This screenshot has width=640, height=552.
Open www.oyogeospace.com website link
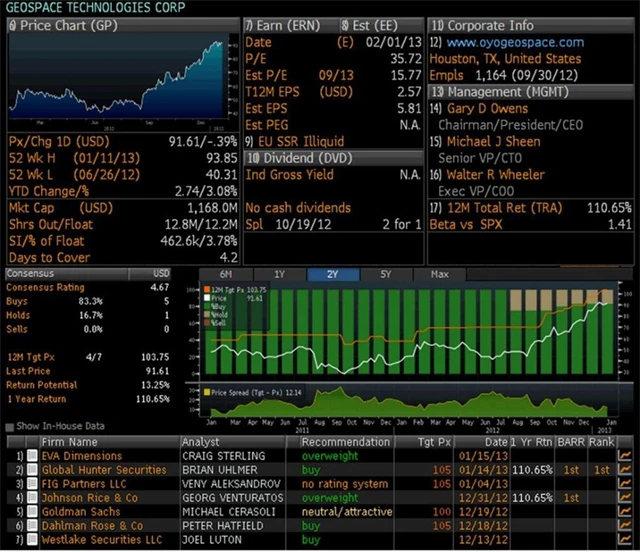(515, 43)
